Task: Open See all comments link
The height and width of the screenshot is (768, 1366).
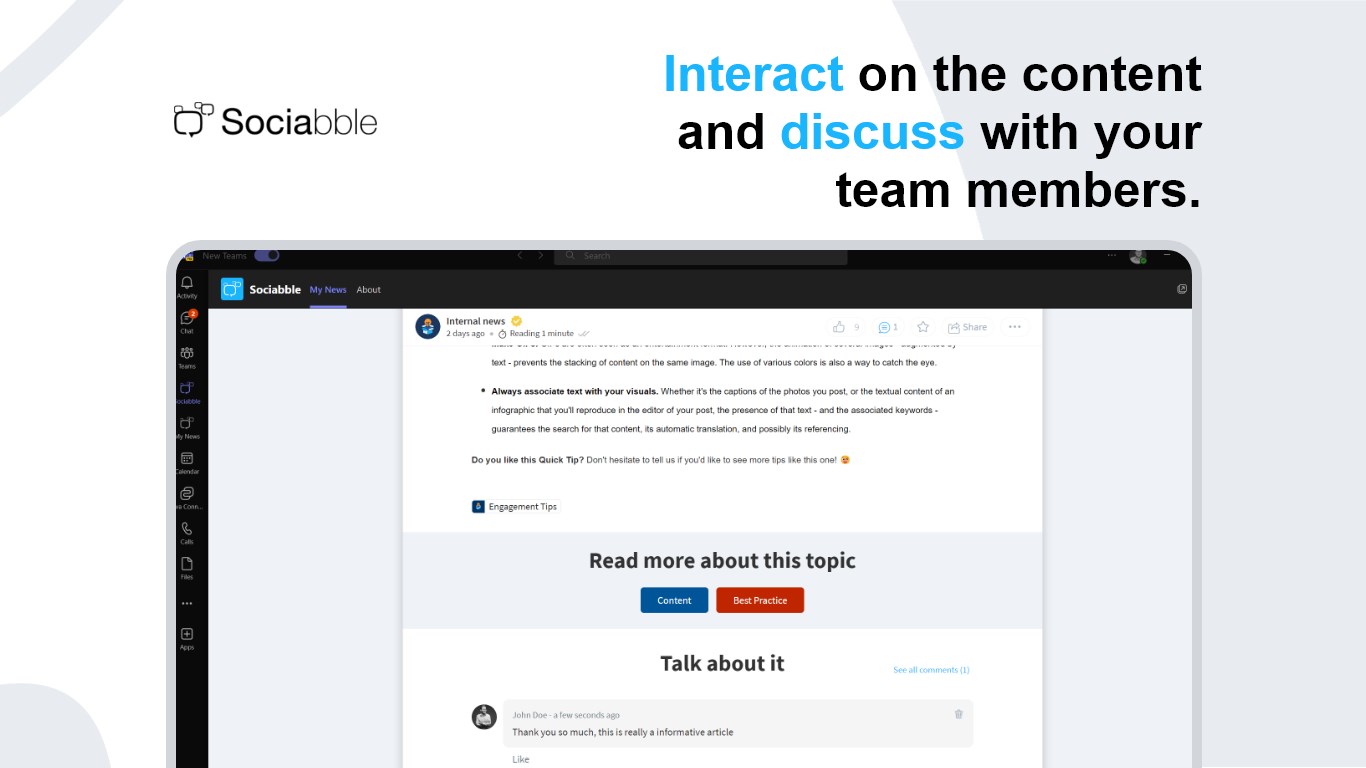Action: tap(931, 670)
